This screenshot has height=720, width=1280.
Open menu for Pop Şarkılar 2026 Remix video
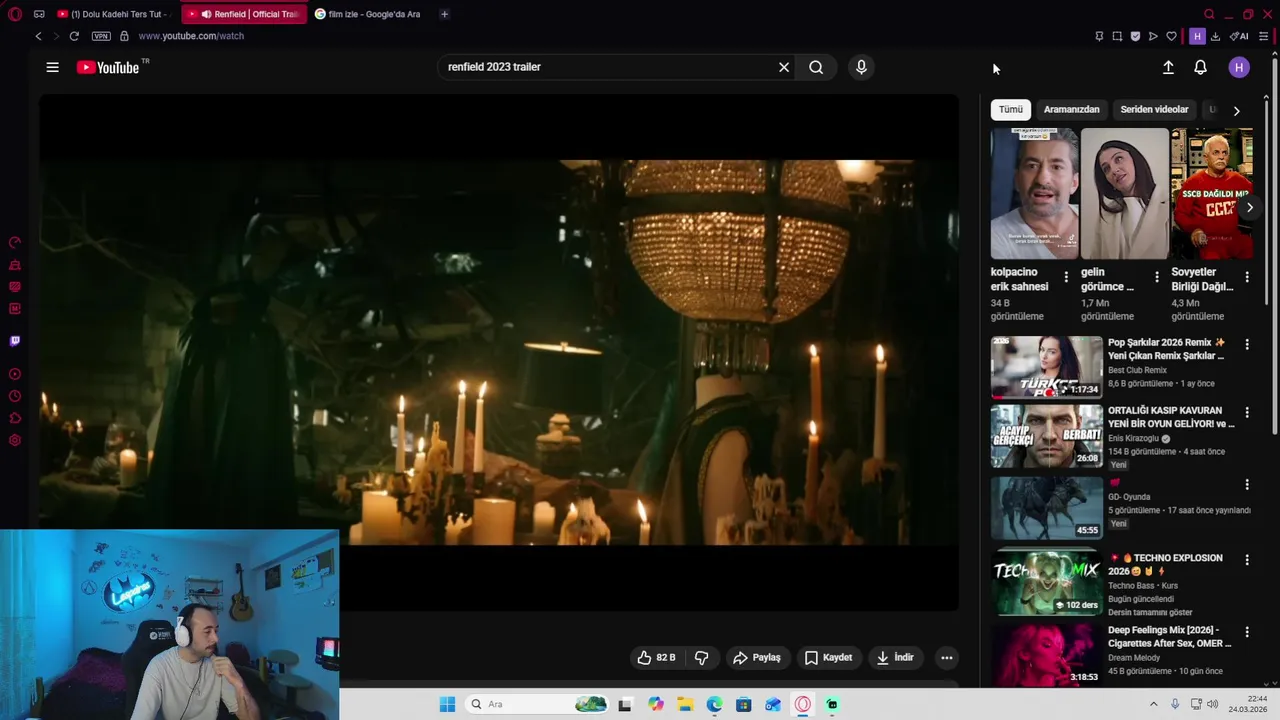(x=1247, y=344)
